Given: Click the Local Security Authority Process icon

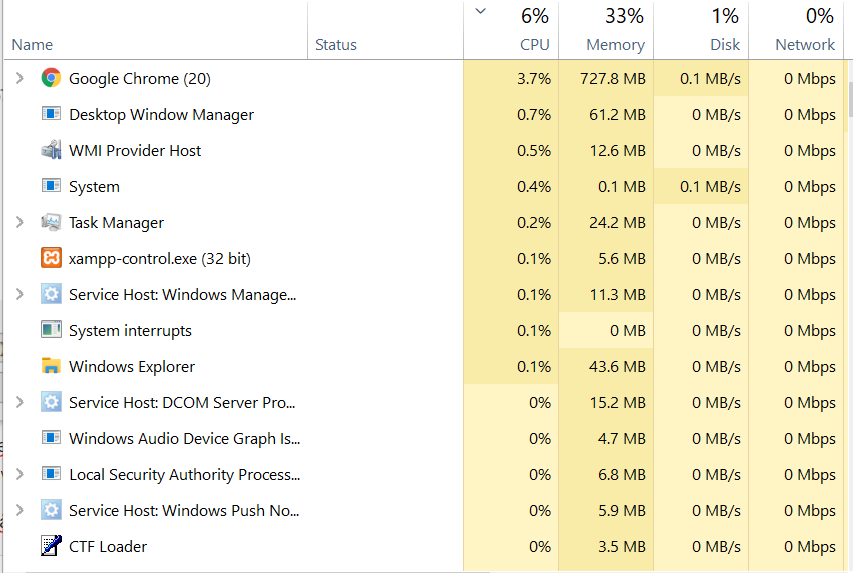Looking at the screenshot, I should point(51,473).
